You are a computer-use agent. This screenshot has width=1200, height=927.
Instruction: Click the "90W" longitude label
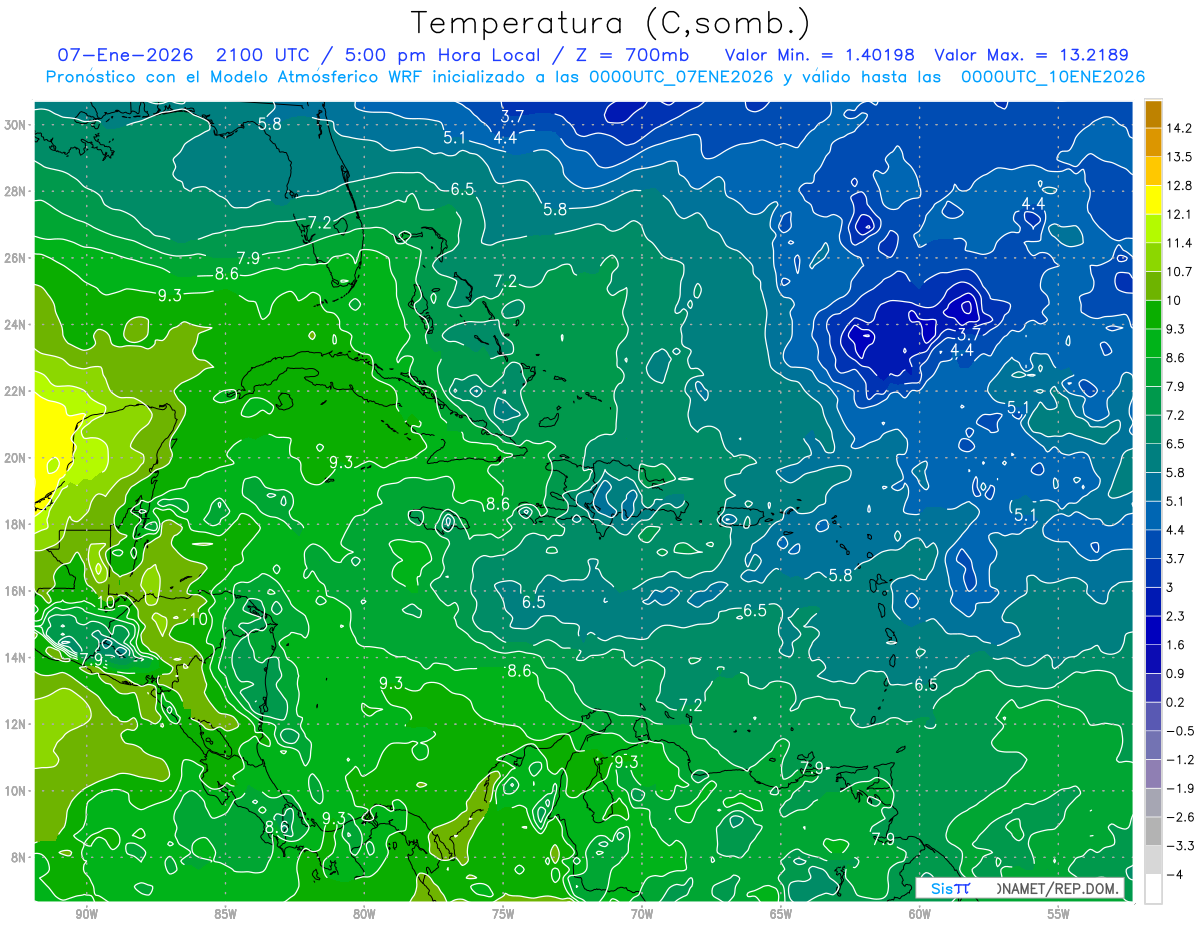(86, 915)
